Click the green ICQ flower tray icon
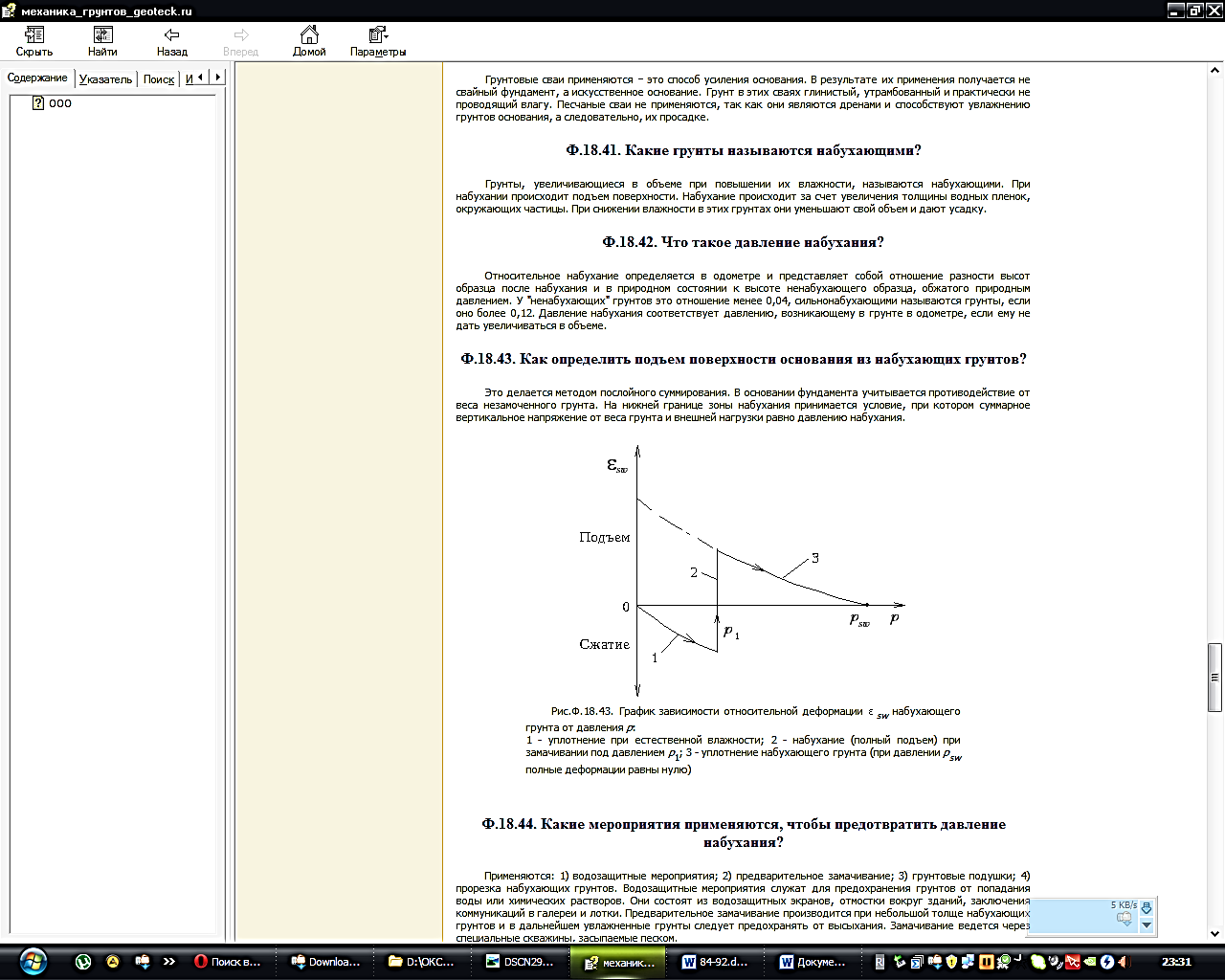The image size is (1225, 980). coord(1038,962)
